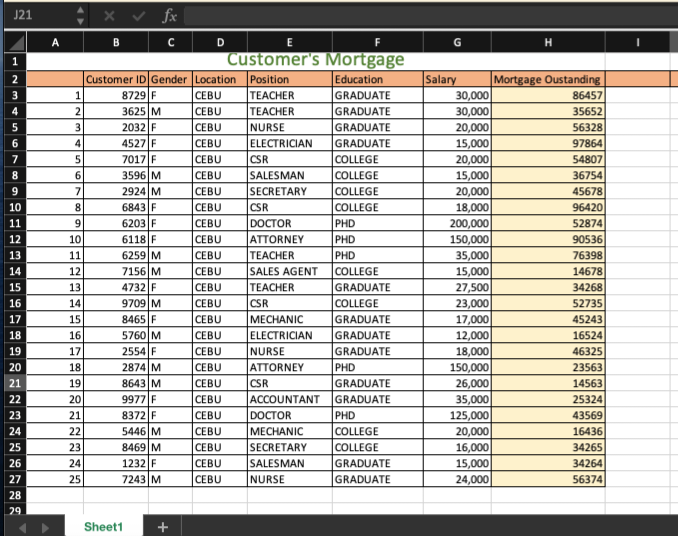Select the ACCOUNTANT position cell
The width and height of the screenshot is (678, 536).
(x=290, y=399)
